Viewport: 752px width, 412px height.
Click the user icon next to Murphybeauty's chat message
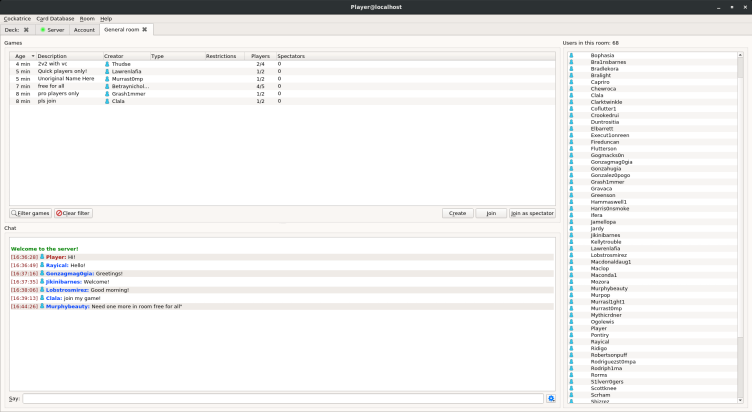pyautogui.click(x=42, y=306)
